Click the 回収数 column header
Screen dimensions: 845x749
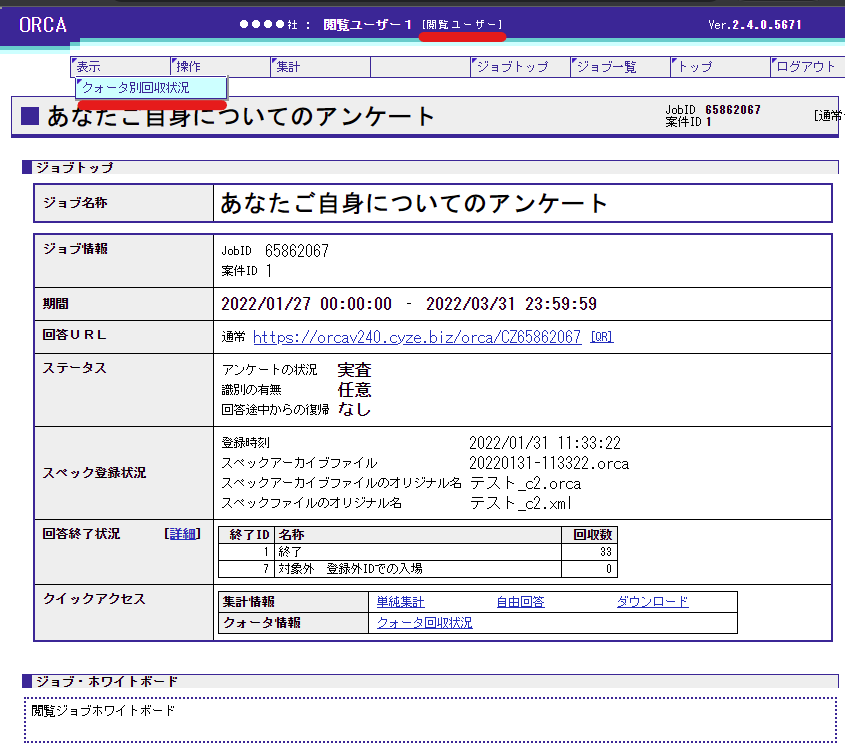click(590, 535)
